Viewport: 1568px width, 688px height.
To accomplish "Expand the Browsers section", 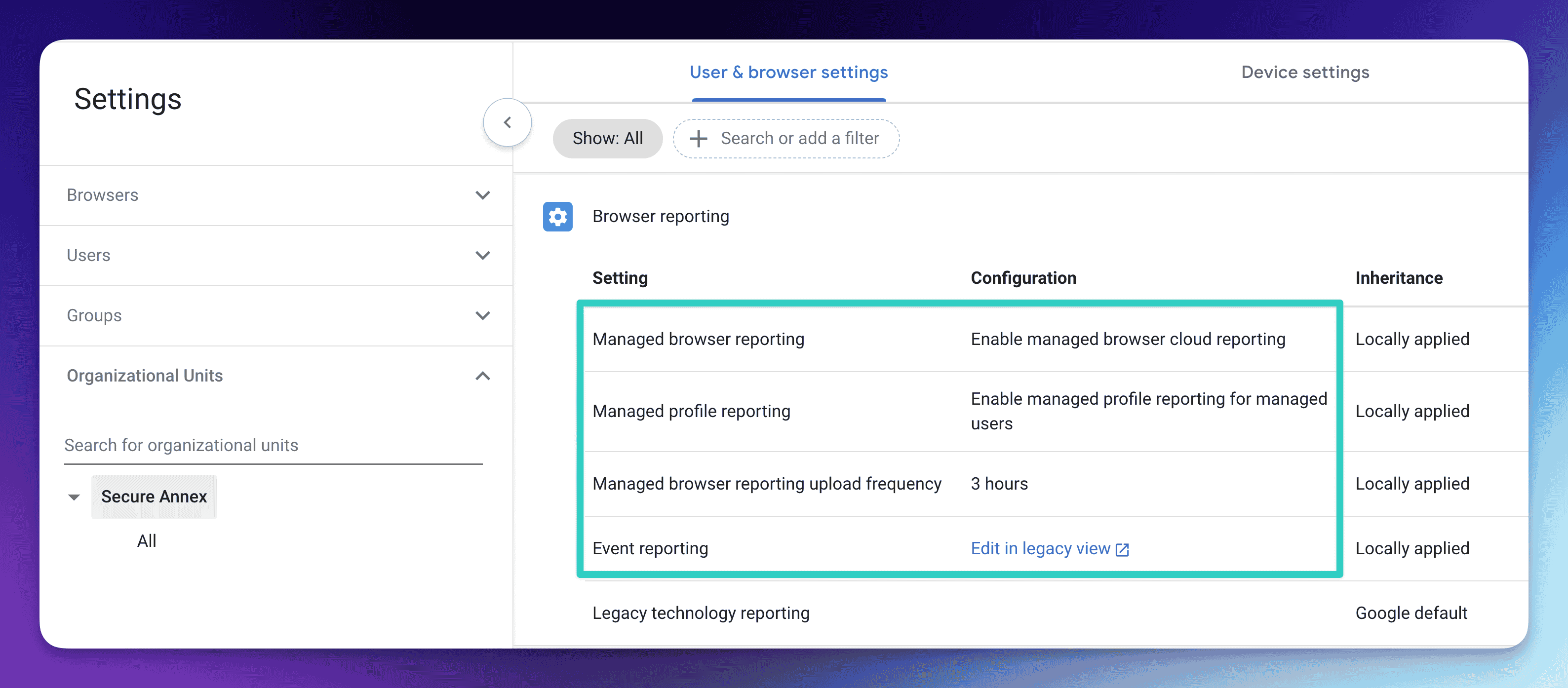I will [483, 195].
